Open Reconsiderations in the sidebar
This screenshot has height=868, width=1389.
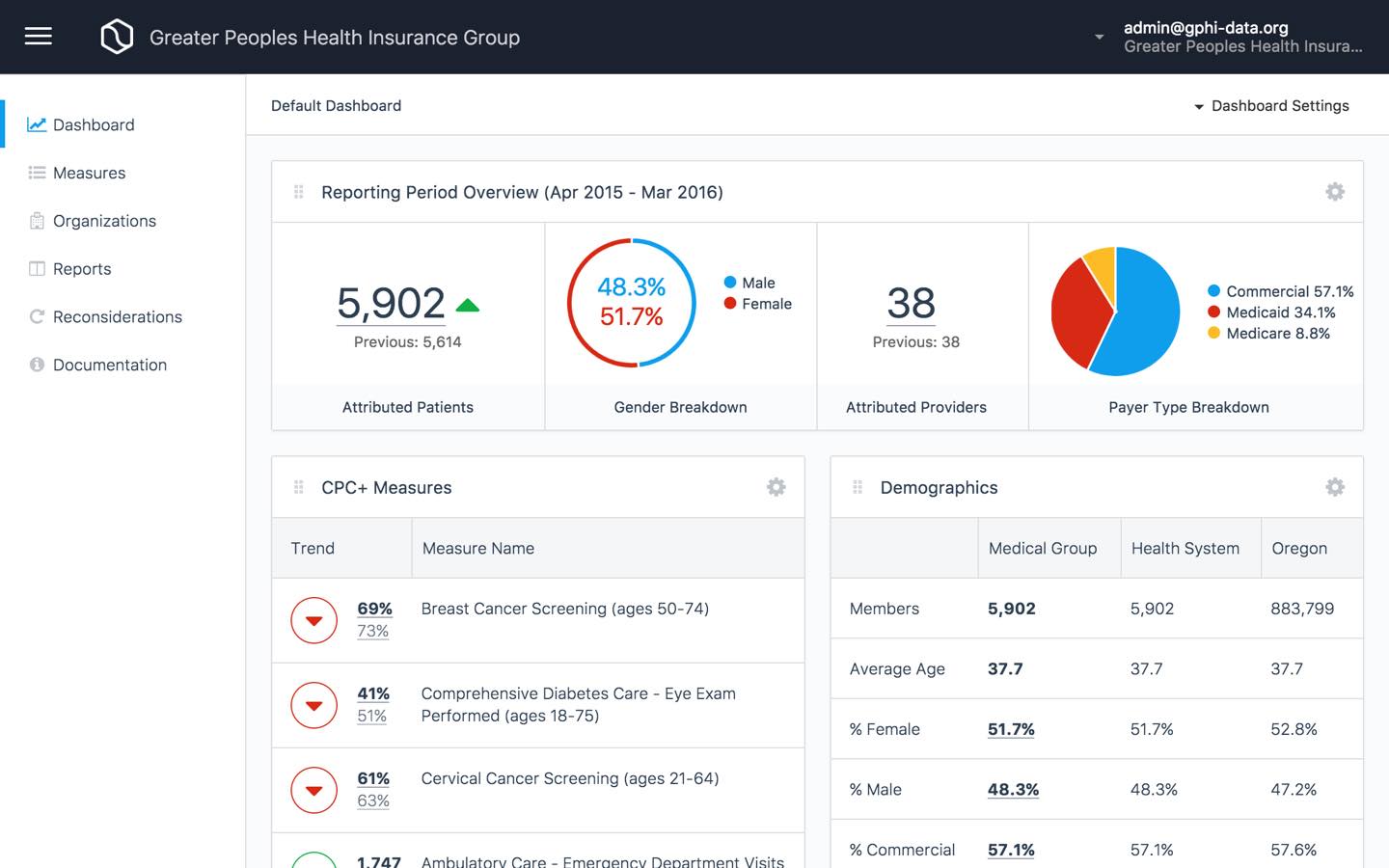coord(117,316)
